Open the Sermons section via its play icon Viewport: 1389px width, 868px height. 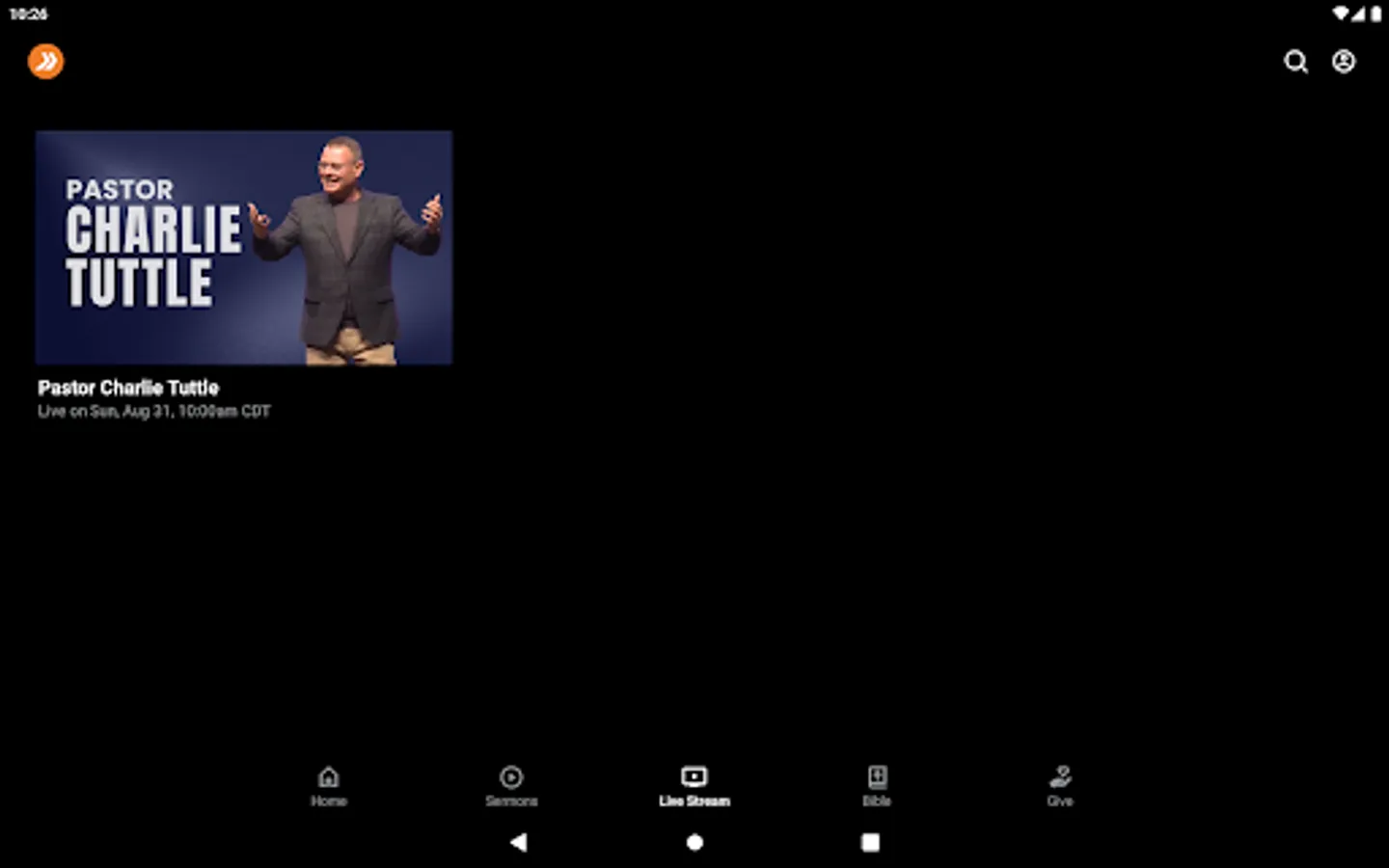click(511, 777)
